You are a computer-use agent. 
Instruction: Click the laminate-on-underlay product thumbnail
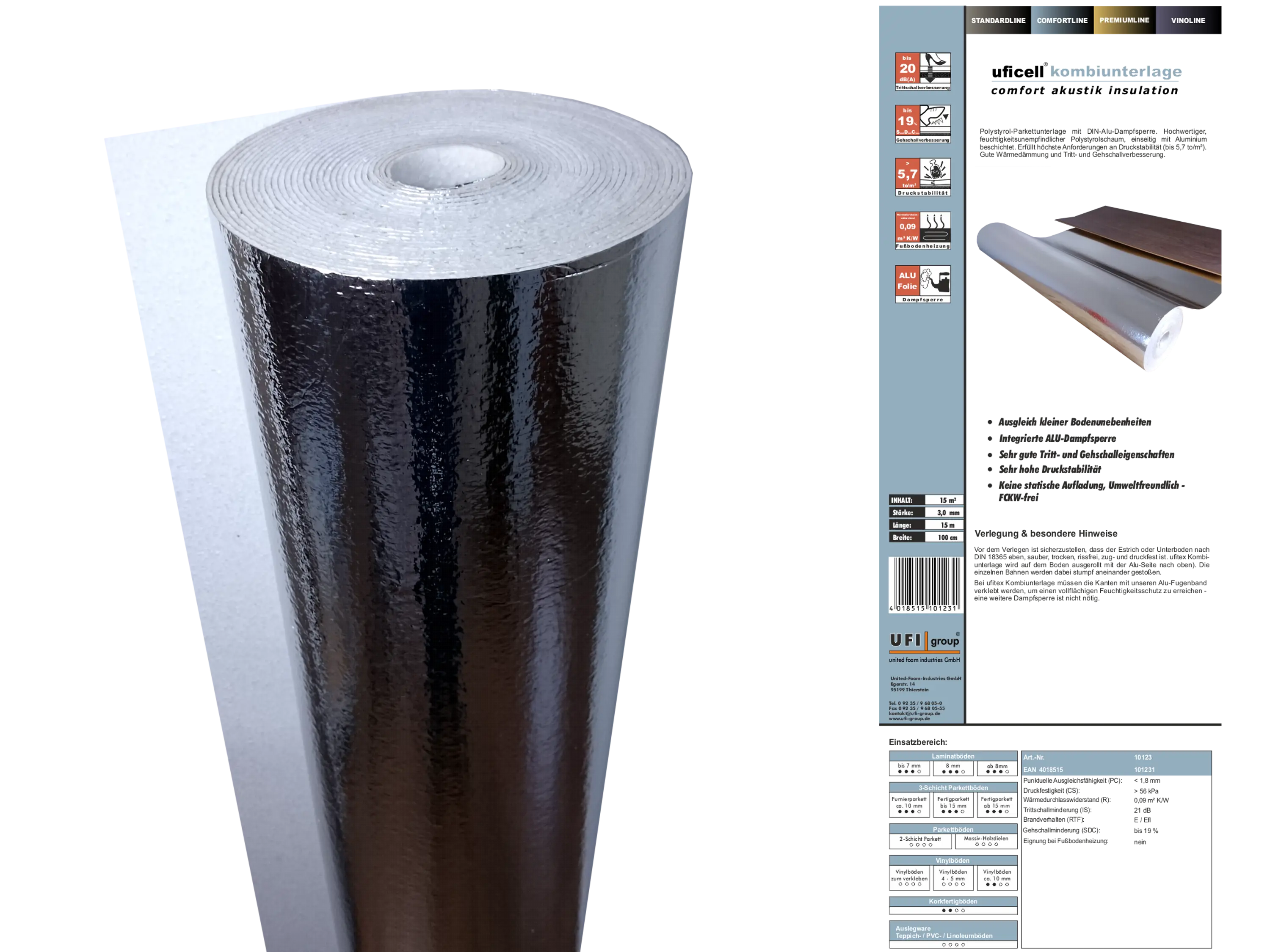tap(1098, 287)
